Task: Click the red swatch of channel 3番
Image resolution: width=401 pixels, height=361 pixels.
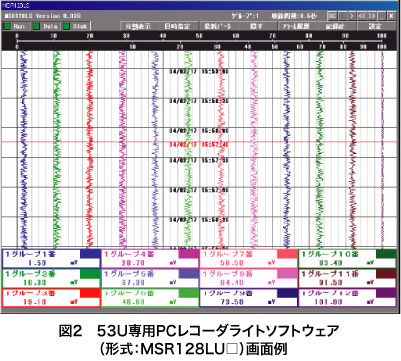Action: [90, 293]
